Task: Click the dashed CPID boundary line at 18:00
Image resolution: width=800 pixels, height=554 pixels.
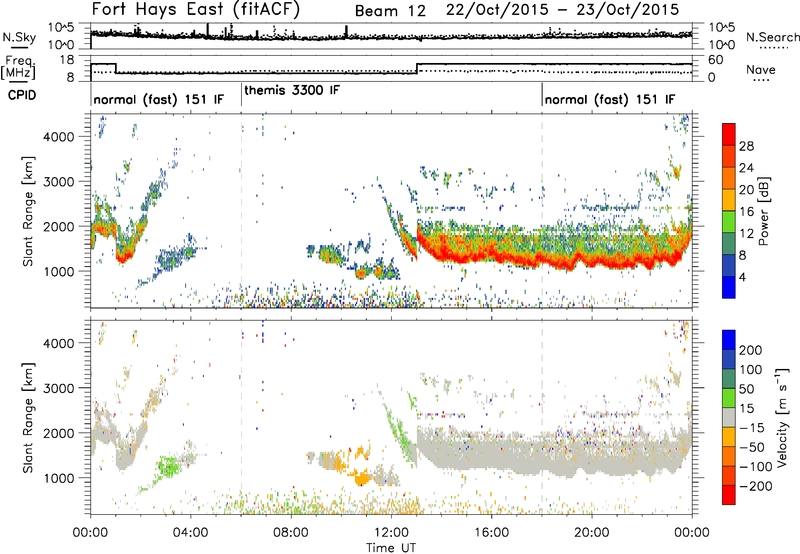Action: pos(542,210)
